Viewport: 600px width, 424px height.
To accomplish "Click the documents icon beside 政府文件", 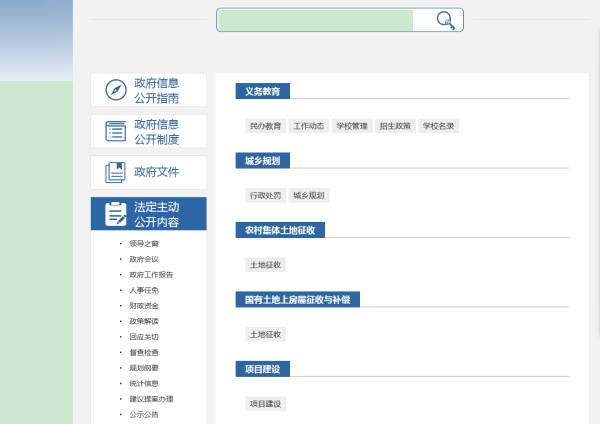I will point(115,172).
